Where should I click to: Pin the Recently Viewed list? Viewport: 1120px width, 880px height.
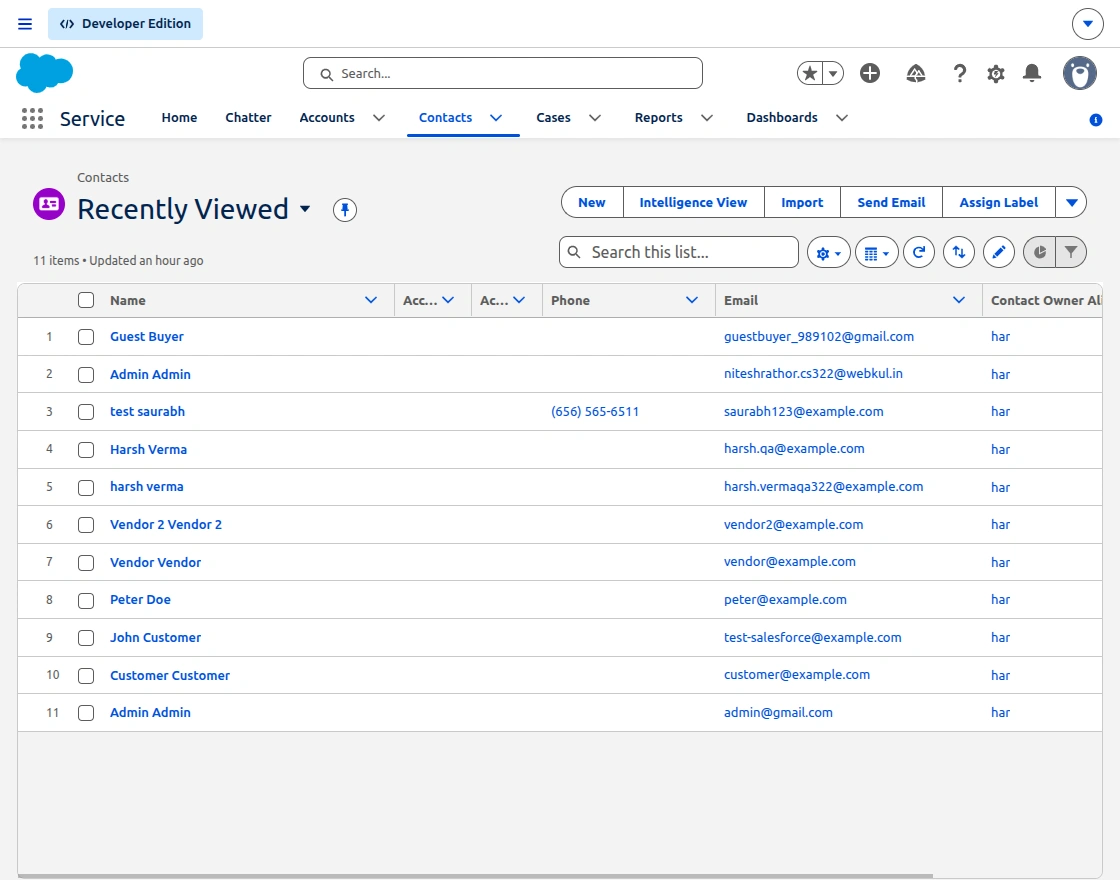click(345, 210)
